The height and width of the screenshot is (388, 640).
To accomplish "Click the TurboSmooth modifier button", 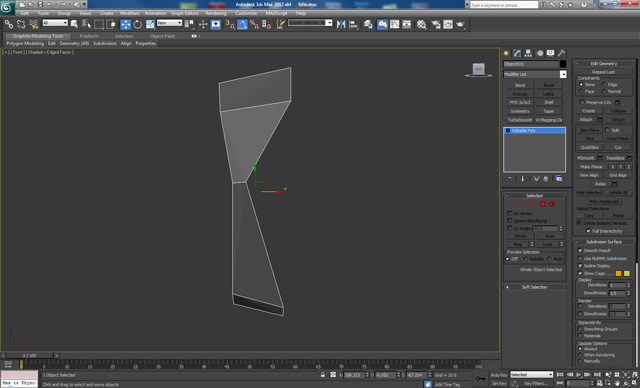I will click(520, 120).
